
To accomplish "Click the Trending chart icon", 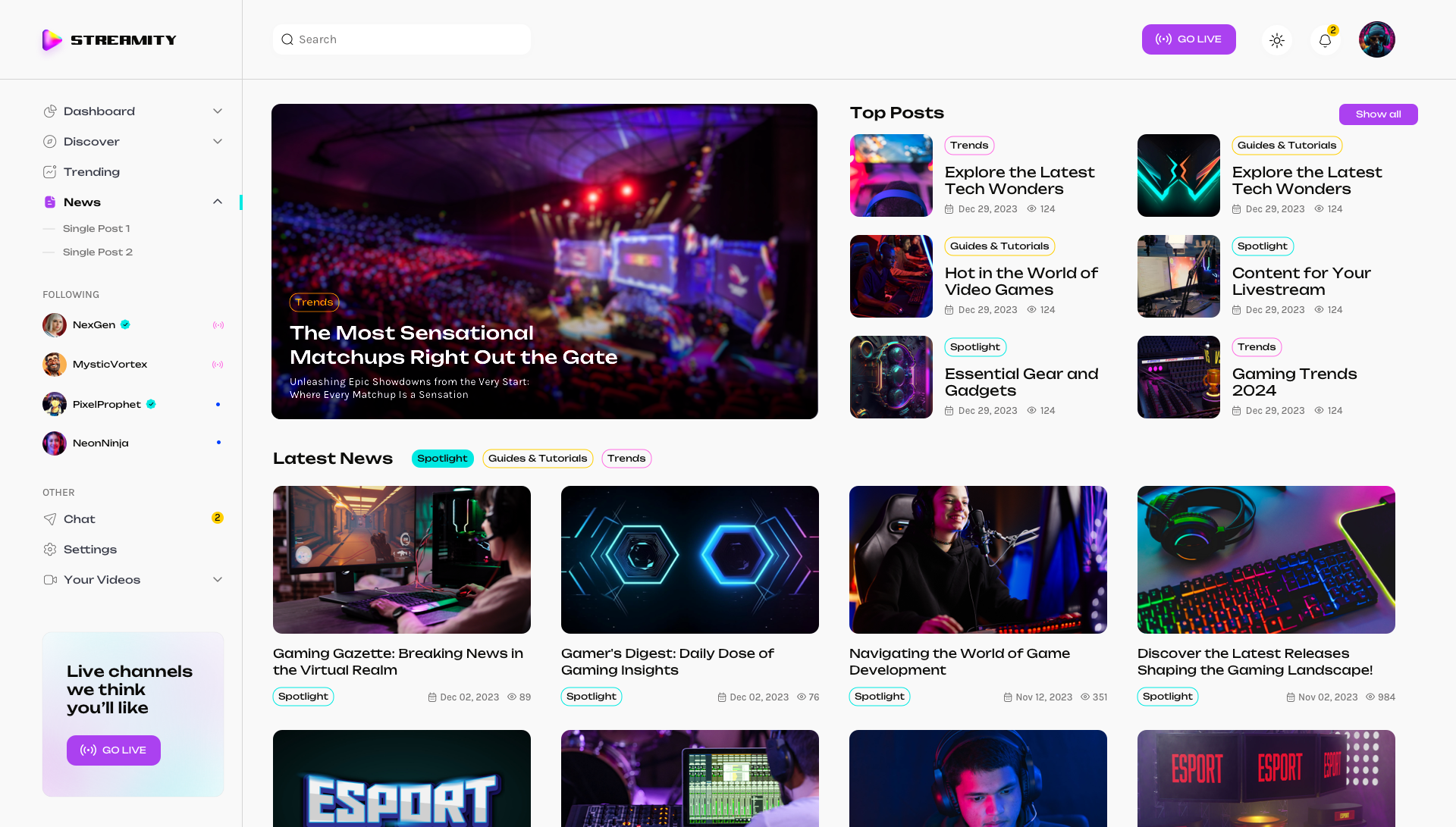I will tap(50, 171).
